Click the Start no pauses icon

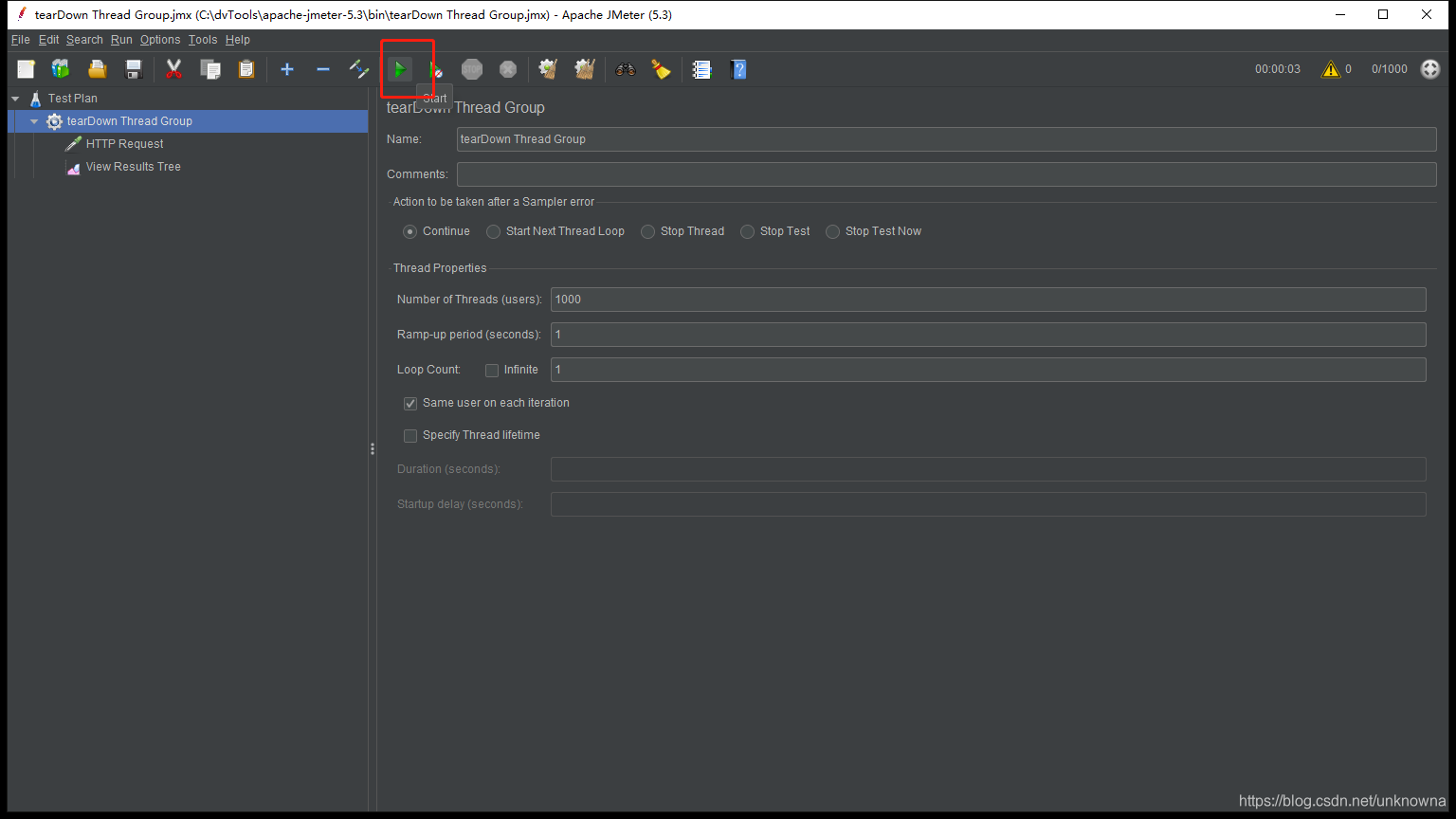pos(435,69)
